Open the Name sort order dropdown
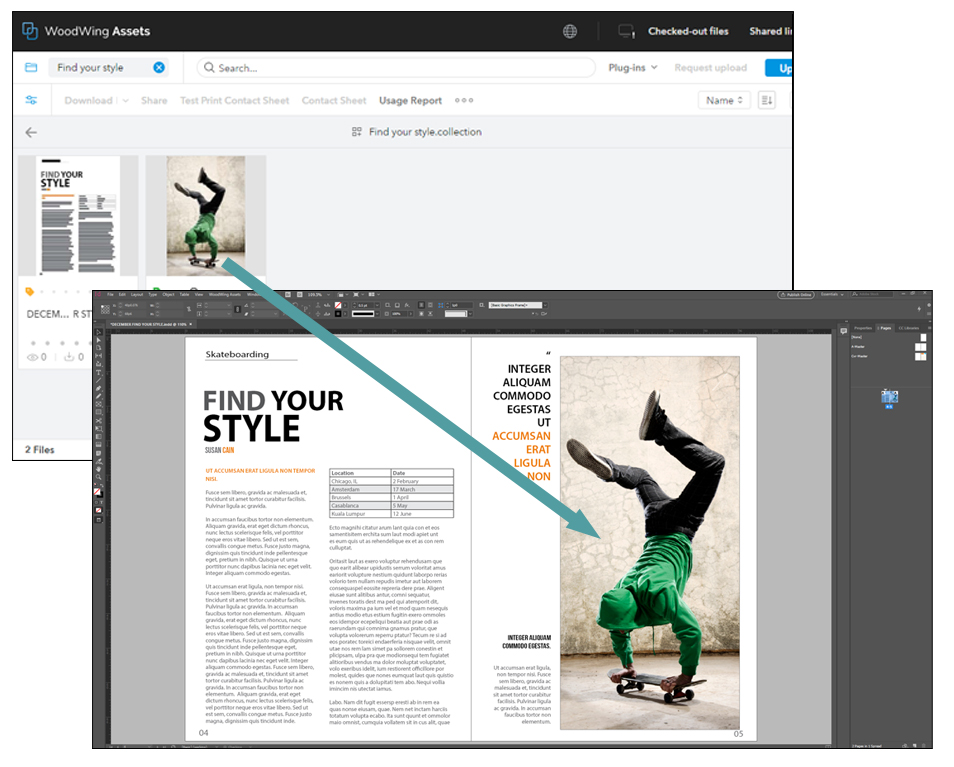This screenshot has height=767, width=954. click(x=723, y=100)
